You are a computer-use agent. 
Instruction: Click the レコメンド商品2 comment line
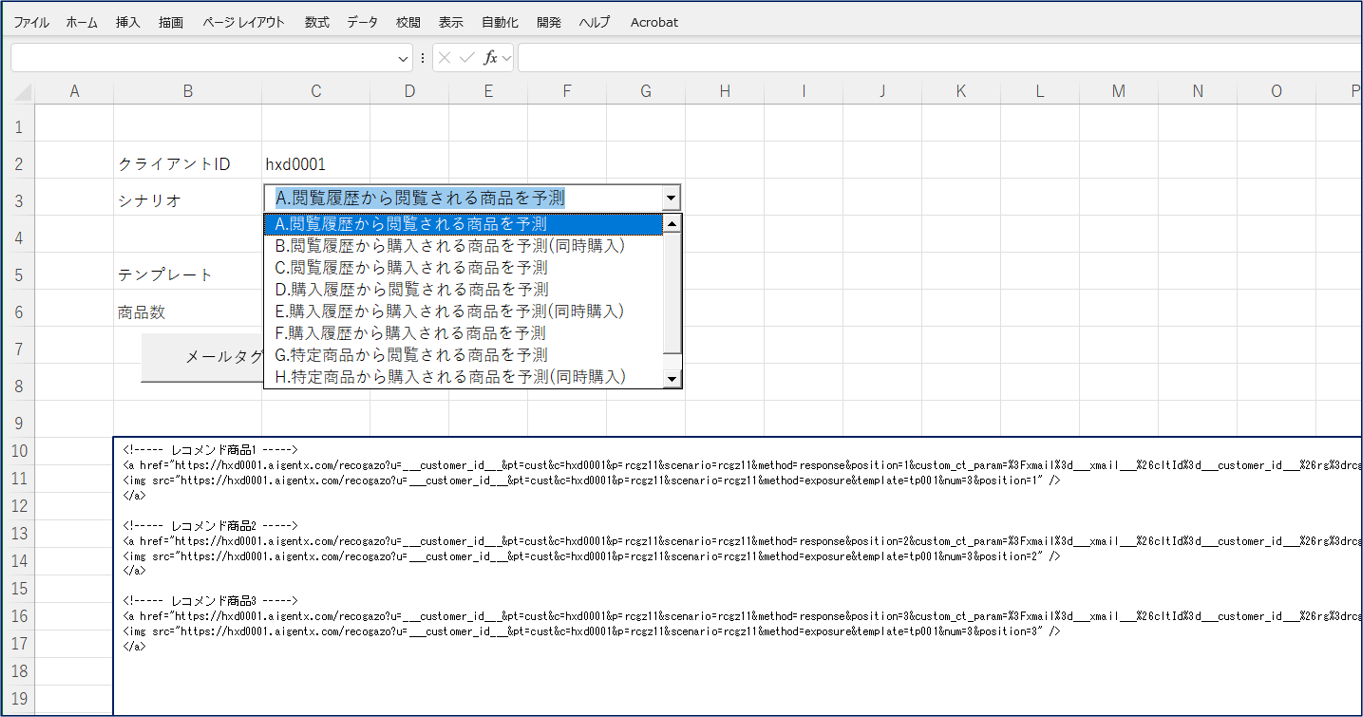pyautogui.click(x=210, y=525)
